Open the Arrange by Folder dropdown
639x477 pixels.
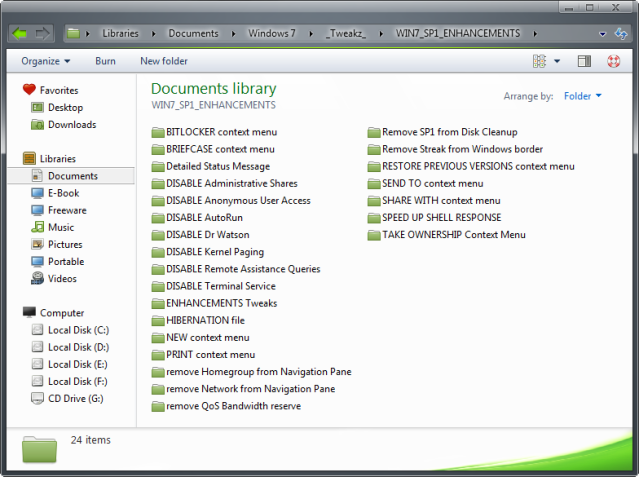tap(582, 96)
